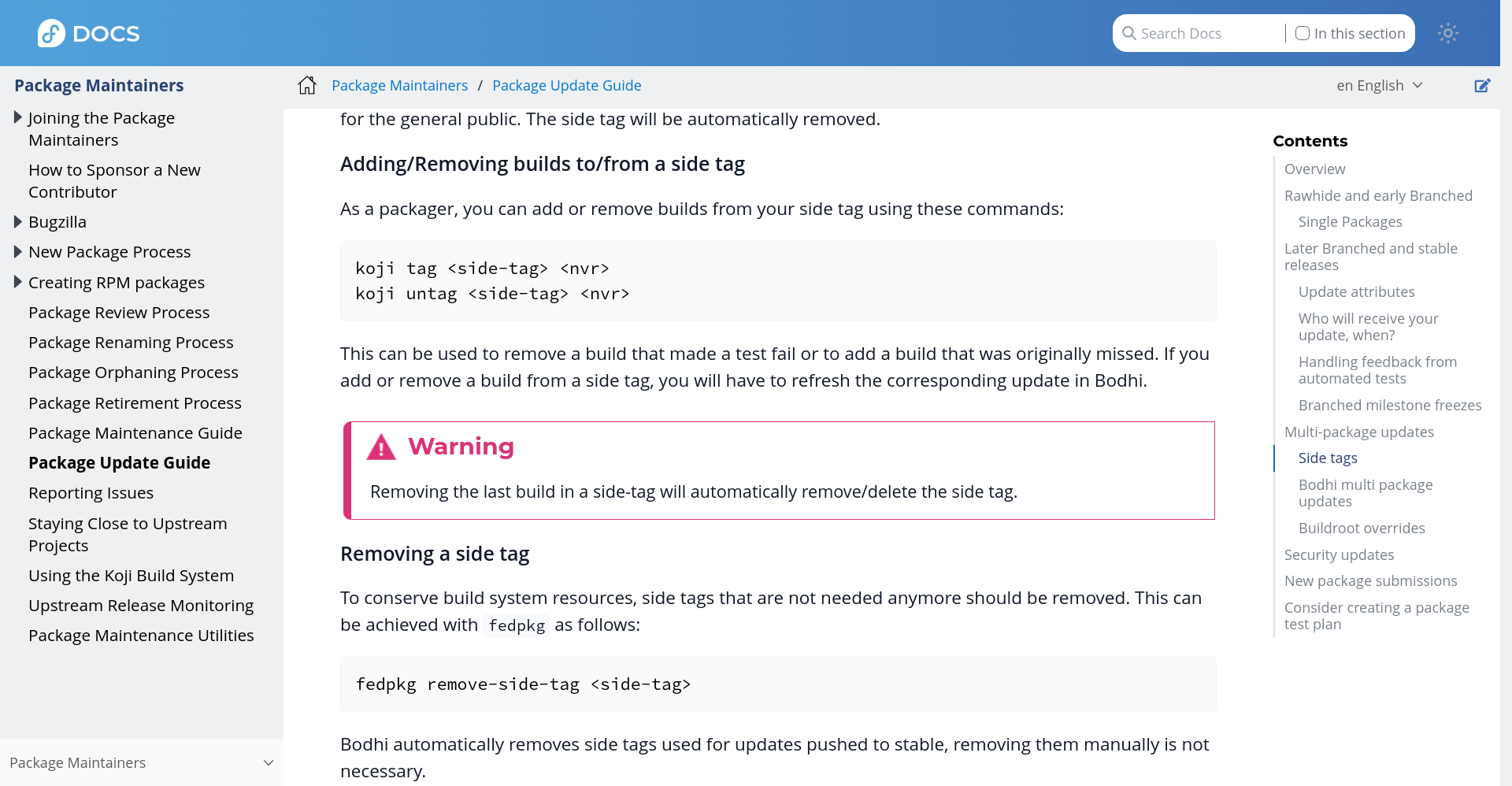Open Package Review Process page

119,313
